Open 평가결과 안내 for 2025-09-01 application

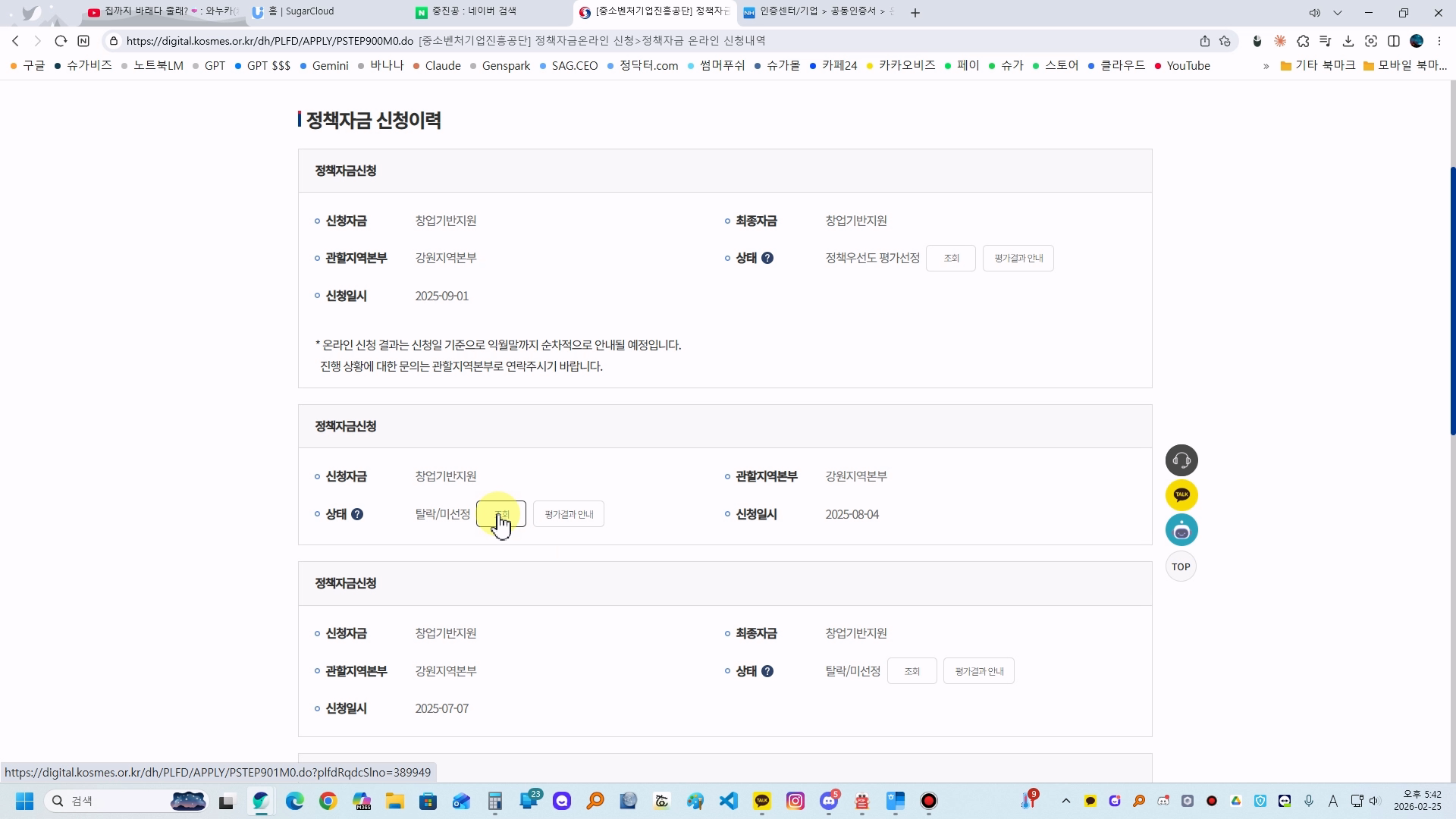[1018, 258]
